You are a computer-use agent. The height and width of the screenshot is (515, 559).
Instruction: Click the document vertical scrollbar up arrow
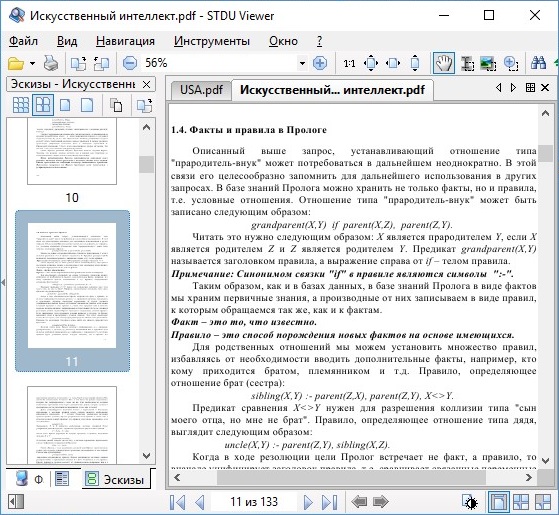pos(545,114)
